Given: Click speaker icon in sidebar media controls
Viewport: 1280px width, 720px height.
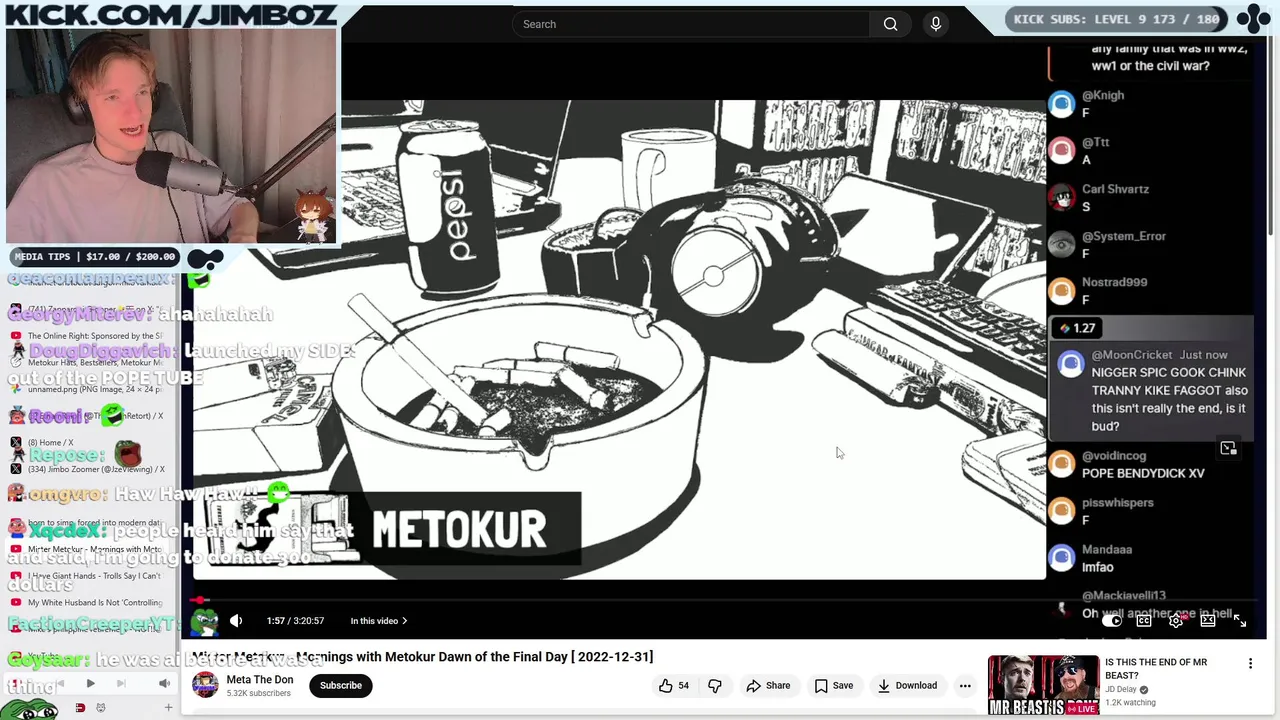Looking at the screenshot, I should [x=164, y=684].
